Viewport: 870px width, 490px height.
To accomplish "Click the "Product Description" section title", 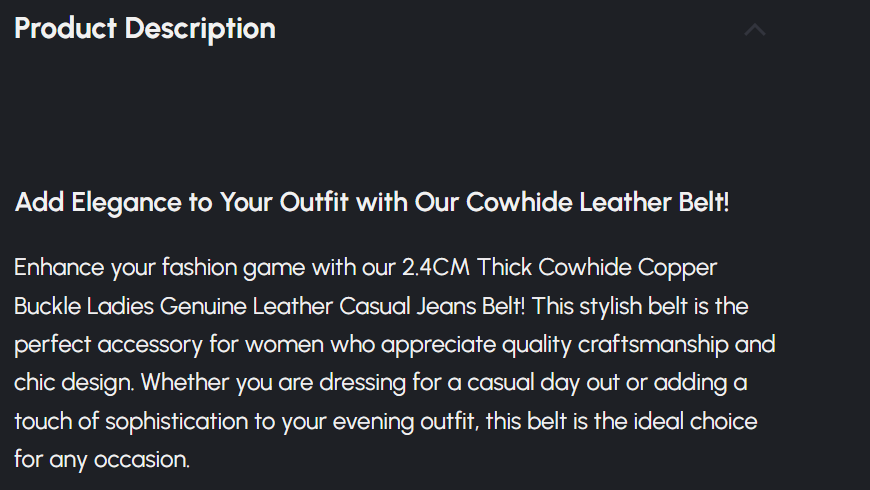I will [145, 29].
